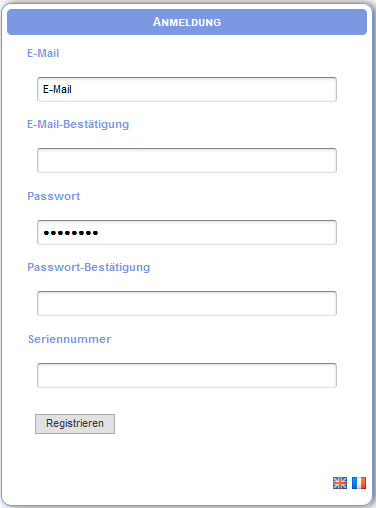
Task: Switch language to French via flag icon
Action: (359, 482)
